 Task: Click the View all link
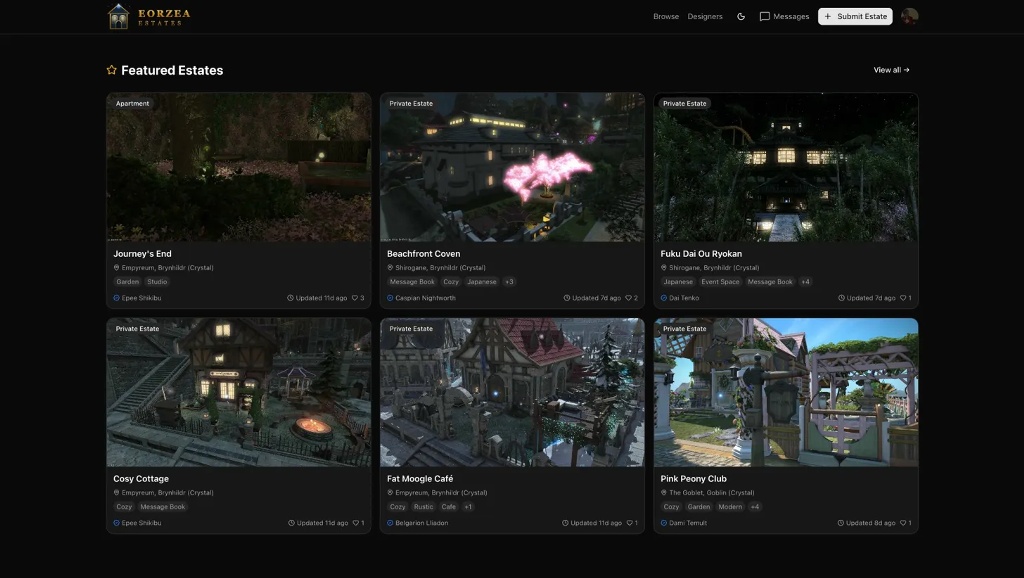click(891, 70)
